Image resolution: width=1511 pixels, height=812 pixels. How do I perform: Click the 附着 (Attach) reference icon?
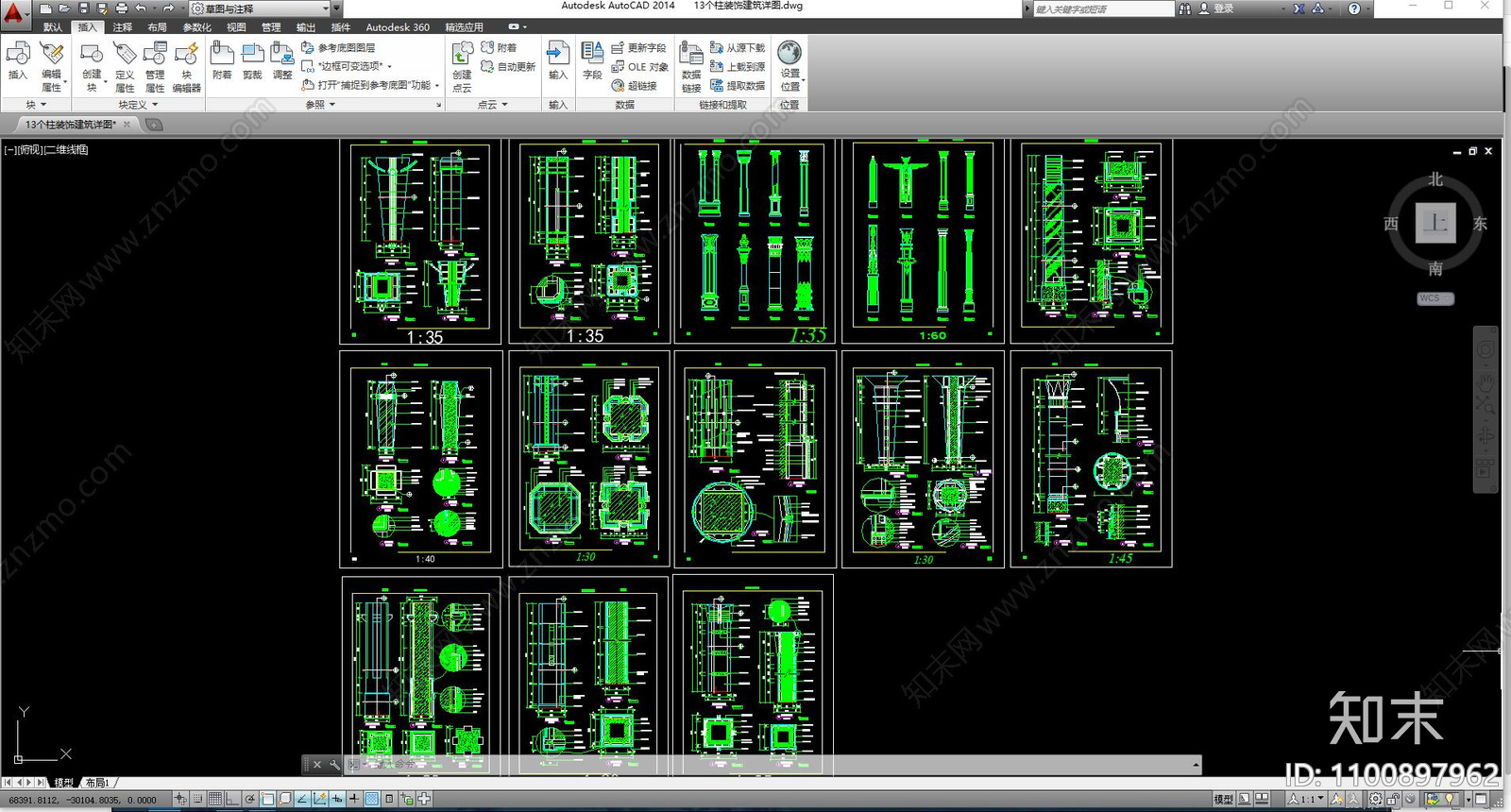[222, 60]
